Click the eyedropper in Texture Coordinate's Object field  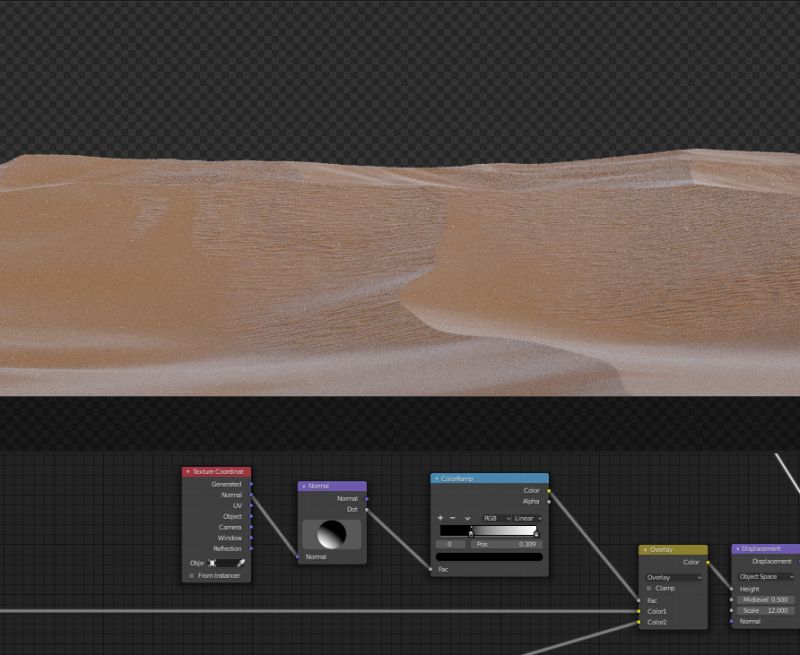(240, 564)
